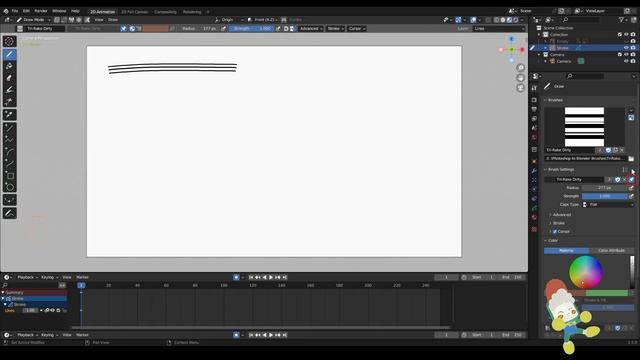Select the Annotate tool
The height and width of the screenshot is (360, 640).
click(x=9, y=213)
